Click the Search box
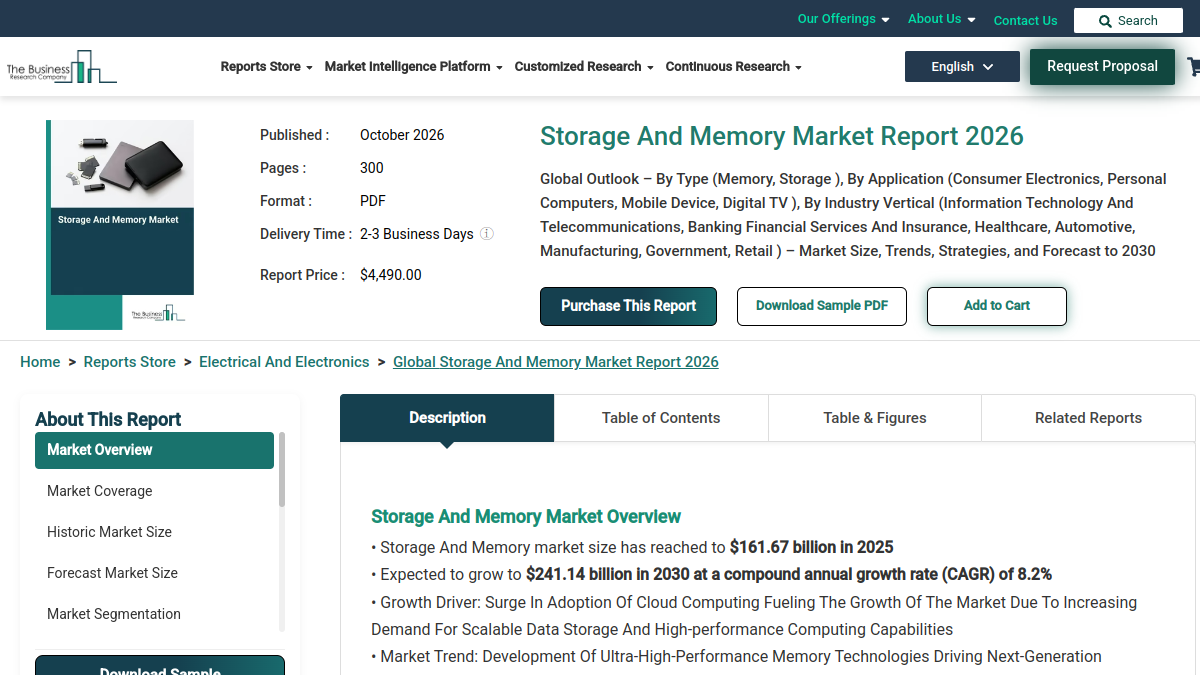 (1127, 20)
